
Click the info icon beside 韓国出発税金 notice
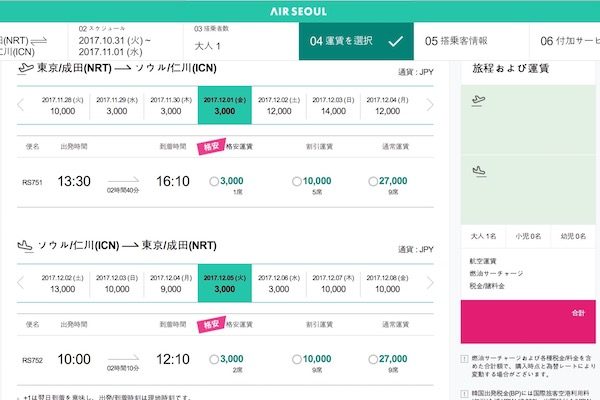[464, 393]
